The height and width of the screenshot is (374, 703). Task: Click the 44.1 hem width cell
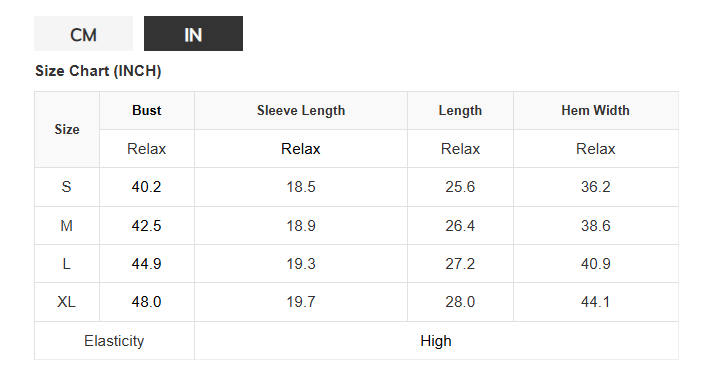click(595, 302)
